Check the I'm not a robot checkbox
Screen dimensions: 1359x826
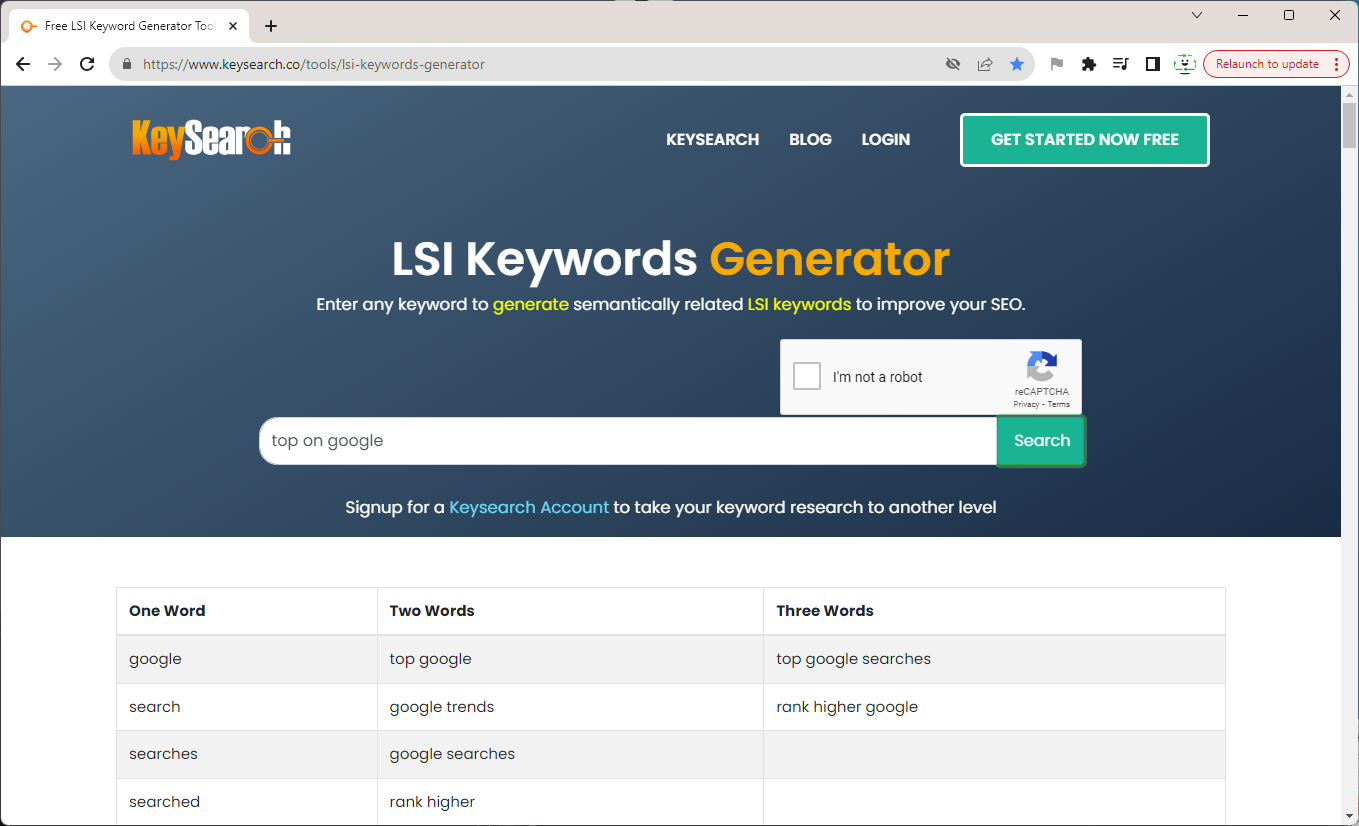coord(807,376)
